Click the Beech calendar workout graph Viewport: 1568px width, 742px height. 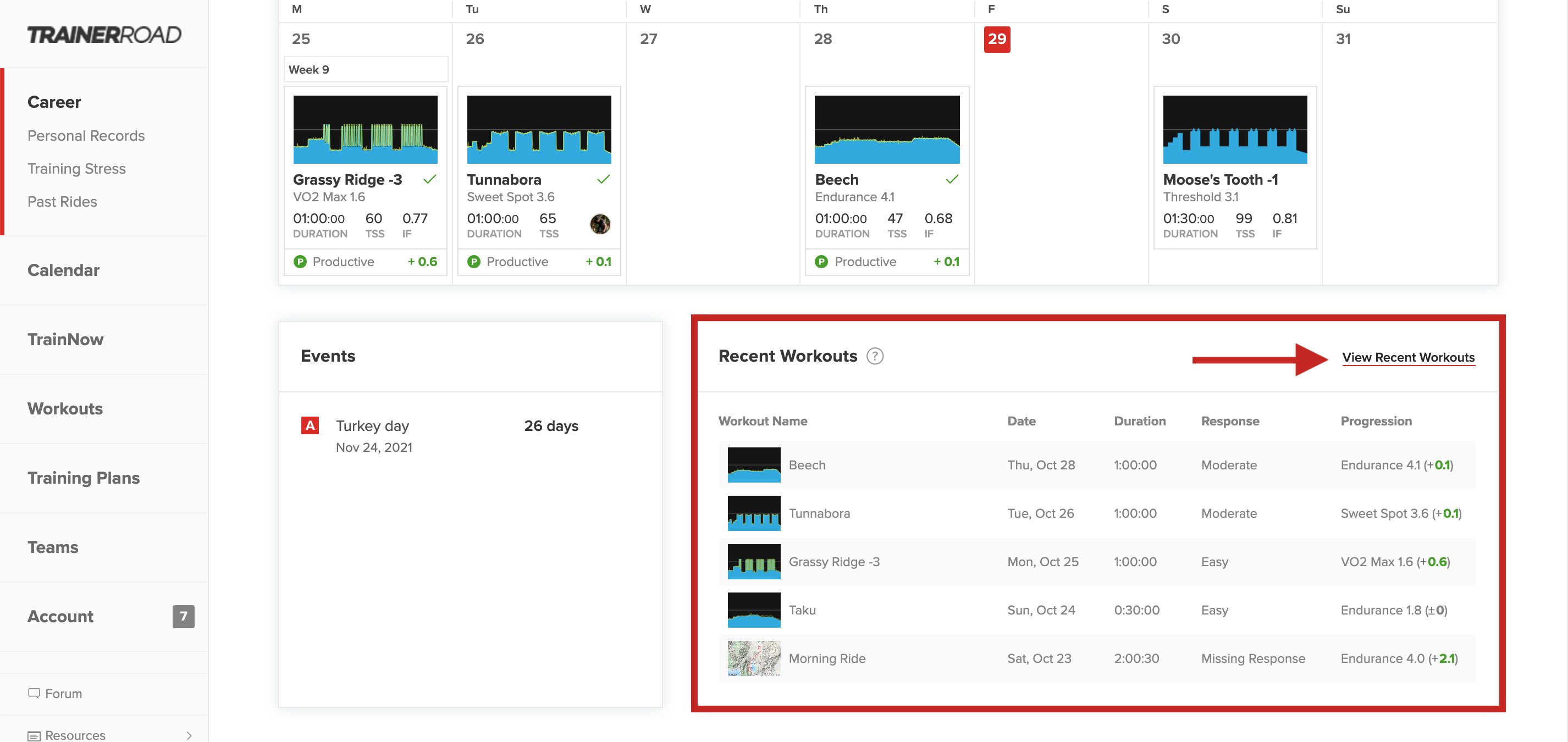point(887,129)
